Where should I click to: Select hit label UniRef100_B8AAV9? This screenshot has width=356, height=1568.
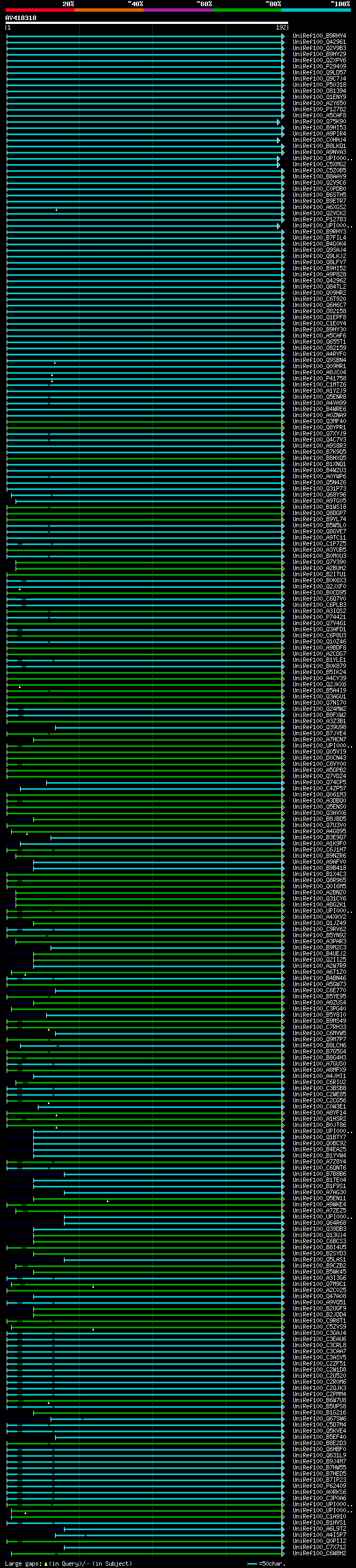coord(319,176)
